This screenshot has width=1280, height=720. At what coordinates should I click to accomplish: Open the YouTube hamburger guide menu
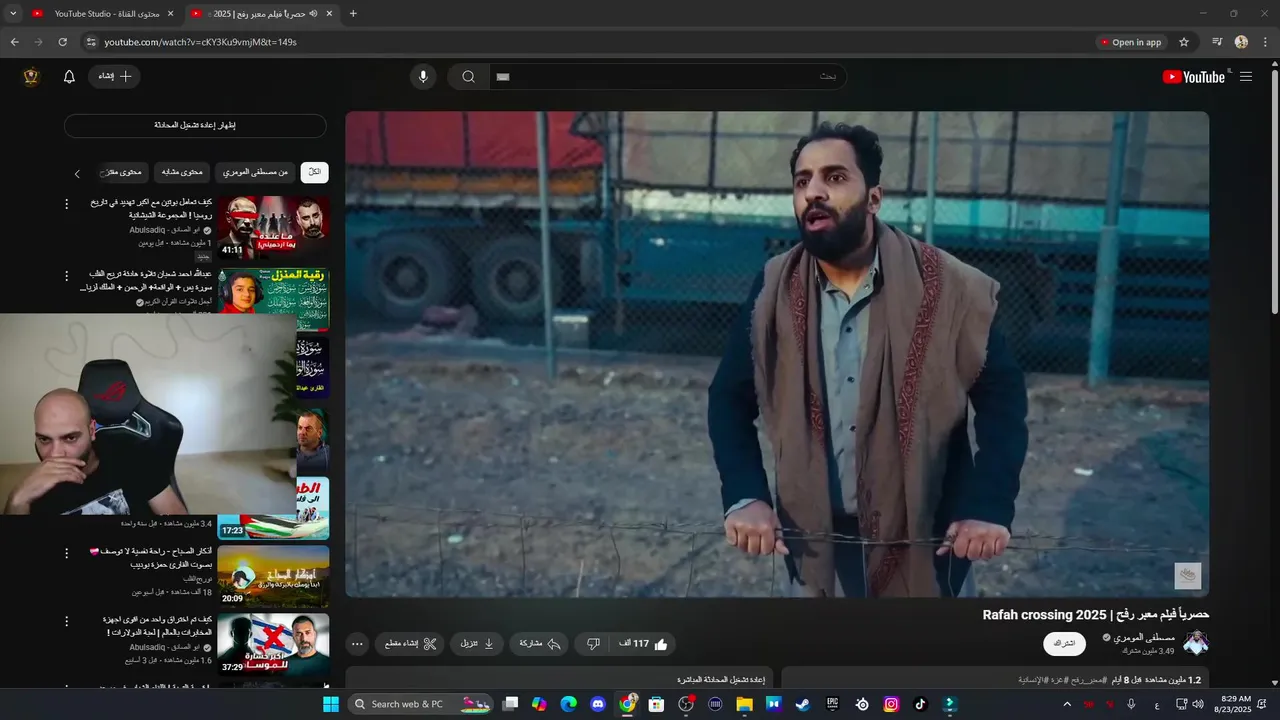(1246, 77)
